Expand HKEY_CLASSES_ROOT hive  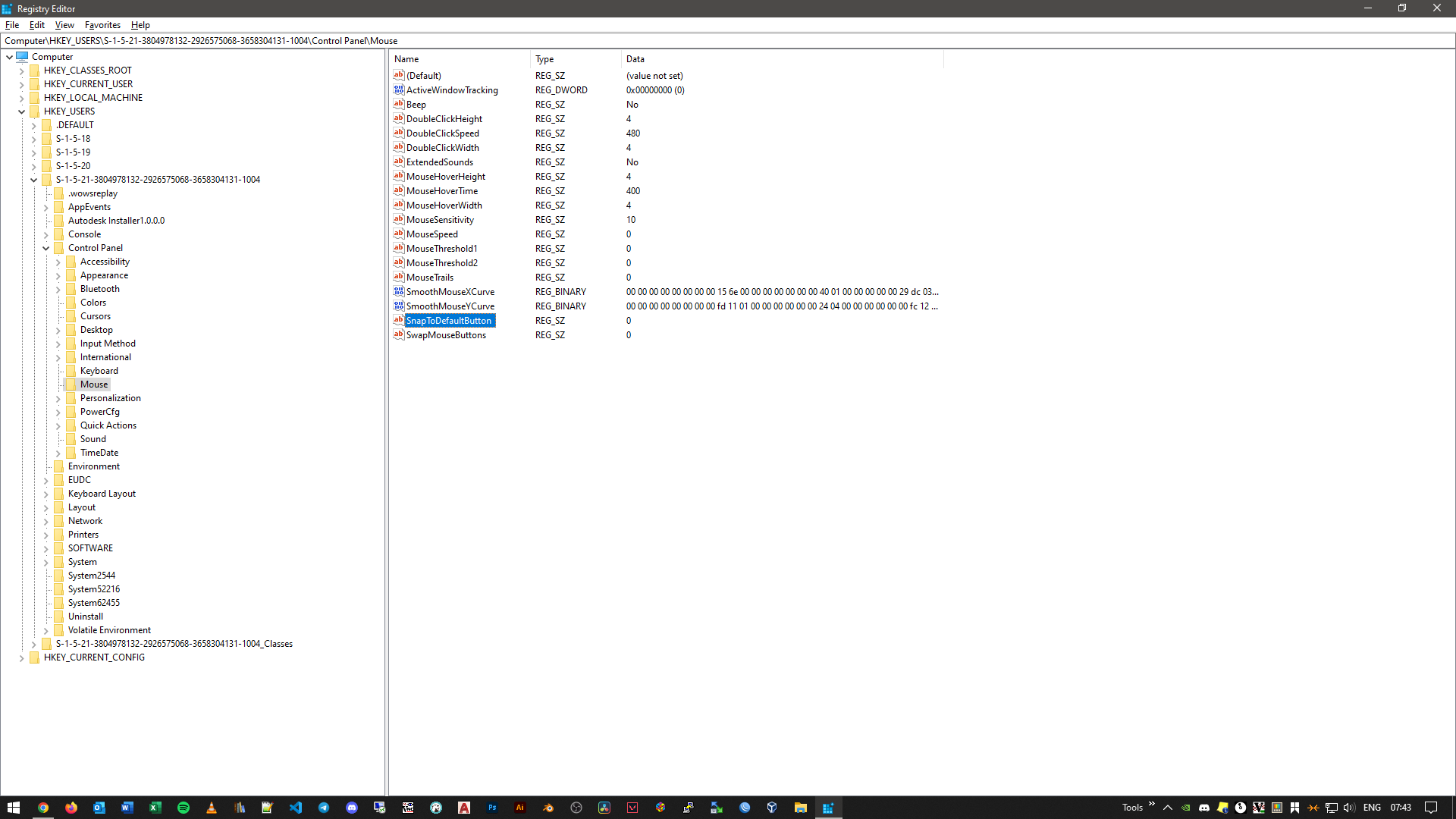21,71
